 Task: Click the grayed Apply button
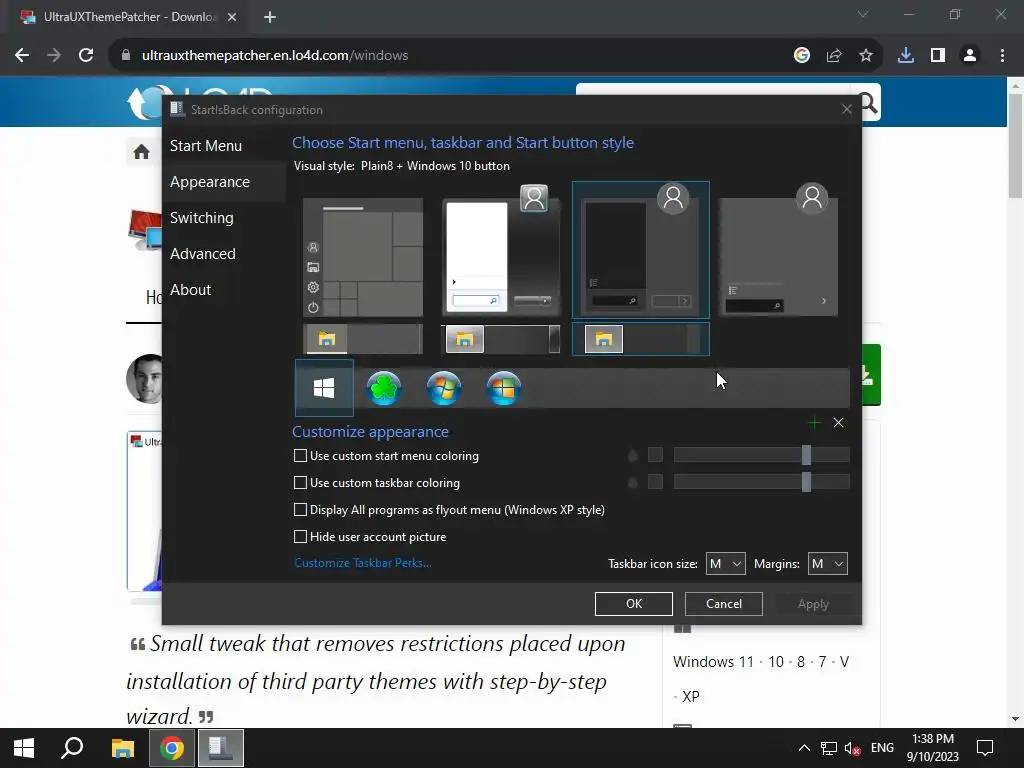(x=813, y=604)
